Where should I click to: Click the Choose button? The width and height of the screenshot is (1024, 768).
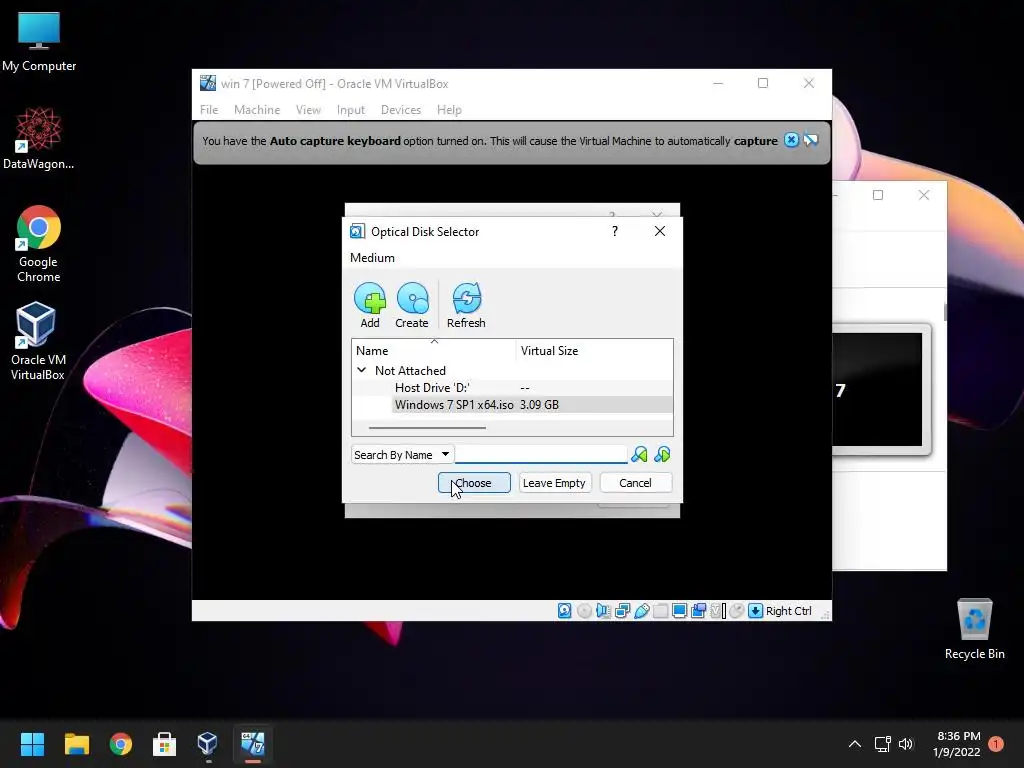pyautogui.click(x=474, y=483)
